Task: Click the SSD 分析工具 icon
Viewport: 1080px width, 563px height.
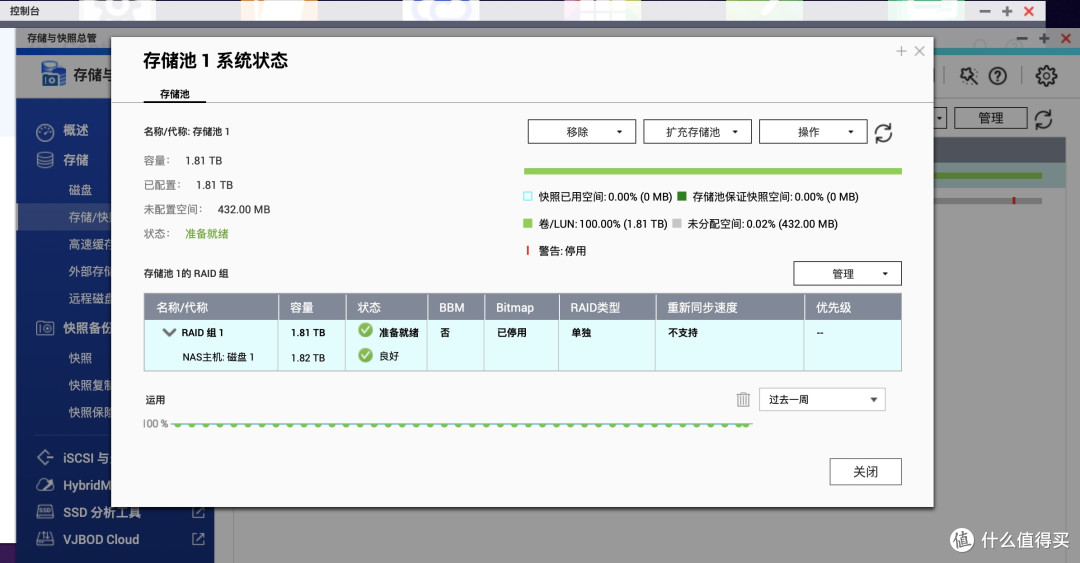Action: (x=45, y=512)
